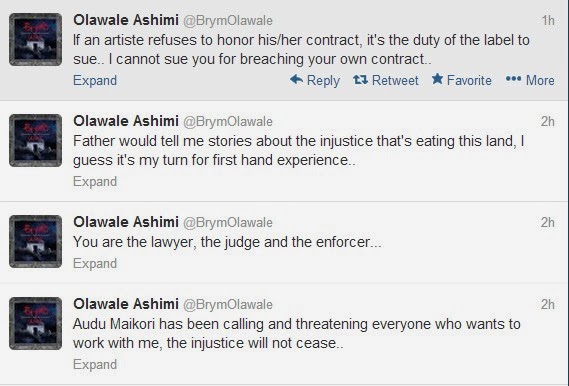The height and width of the screenshot is (386, 569).
Task: Click the Retweet arrows icon
Action: (x=360, y=79)
